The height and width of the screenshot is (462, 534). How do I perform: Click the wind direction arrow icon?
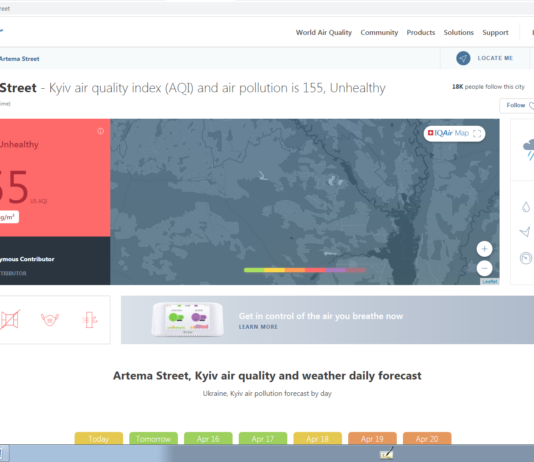point(525,232)
